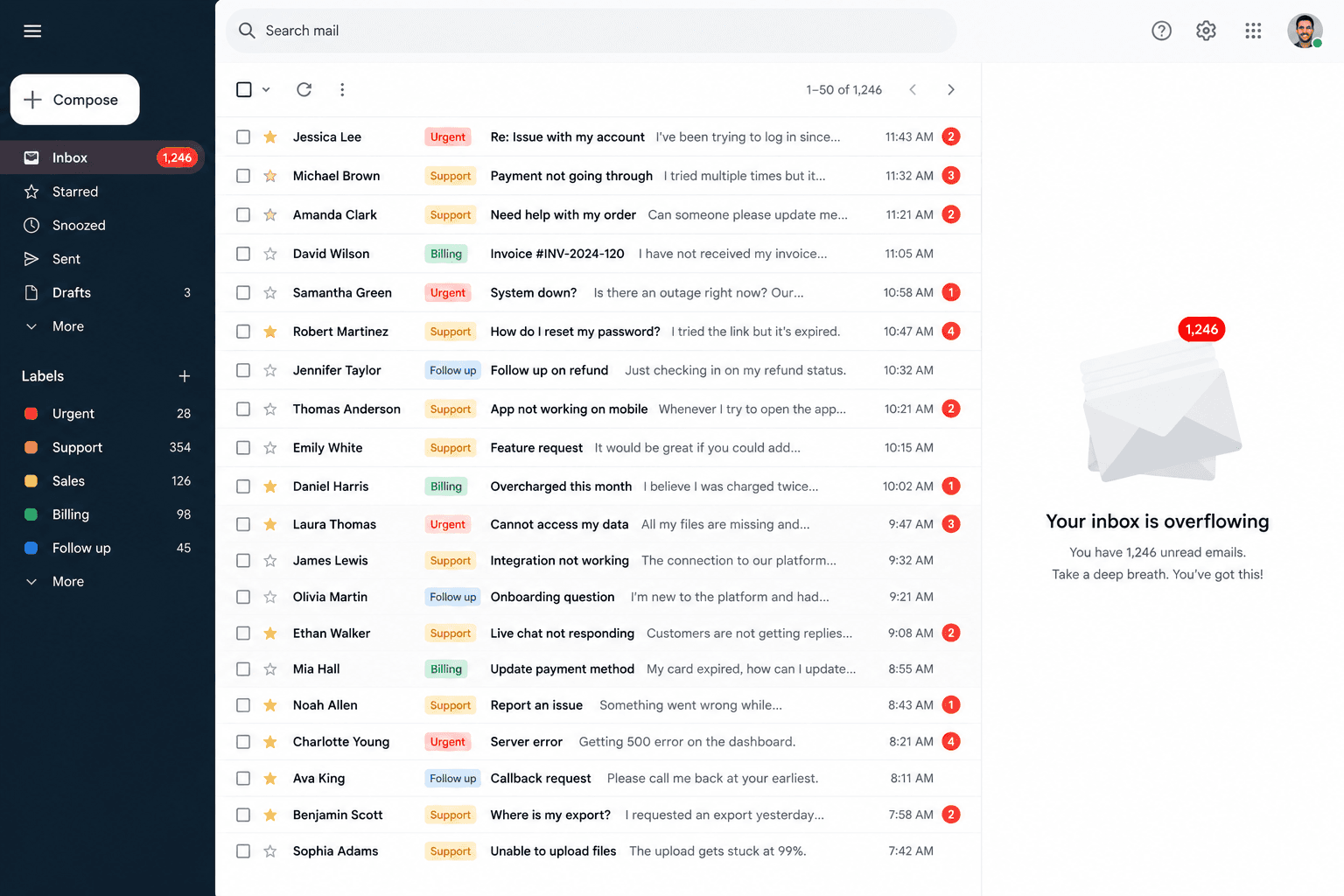
Task: Unstar the Laura Thomas email
Action: click(x=270, y=524)
